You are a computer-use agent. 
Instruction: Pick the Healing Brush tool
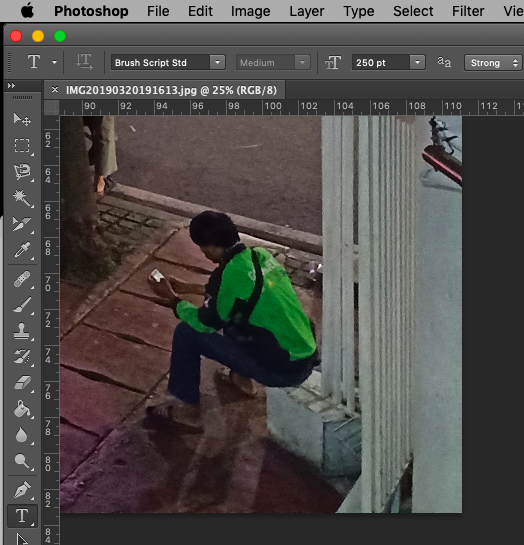[22, 279]
